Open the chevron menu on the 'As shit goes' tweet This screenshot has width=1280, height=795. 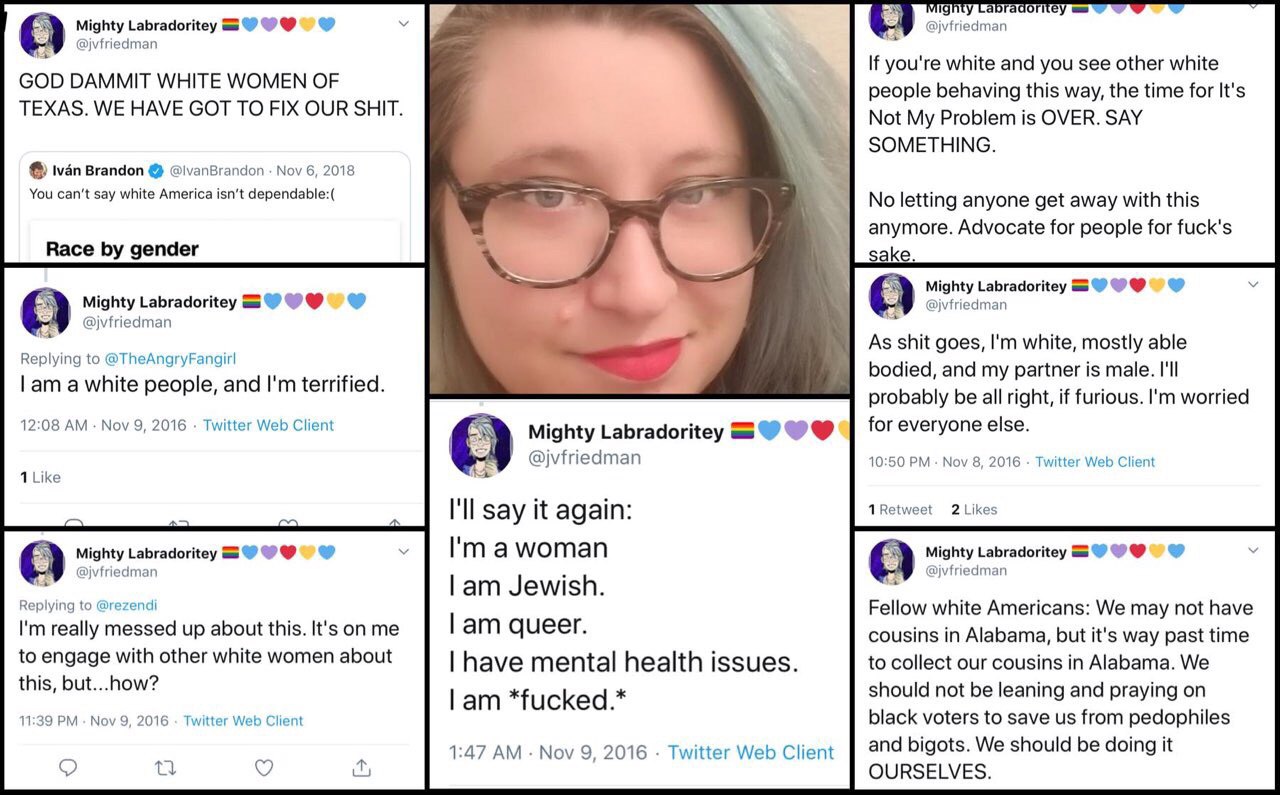tap(1253, 285)
